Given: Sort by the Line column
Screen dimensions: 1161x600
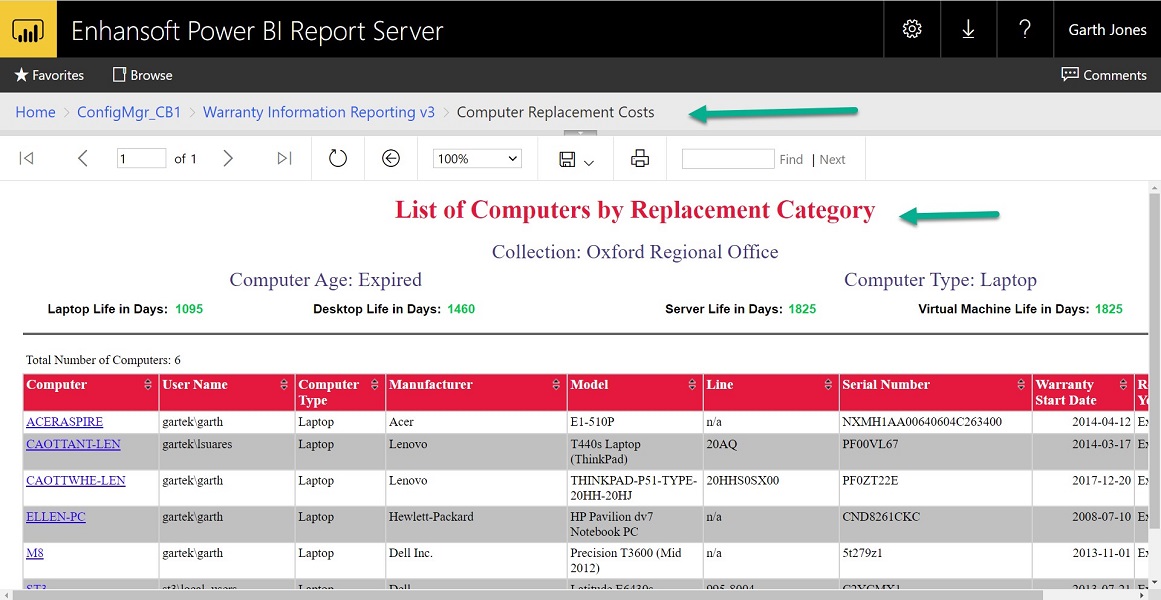Looking at the screenshot, I should pos(828,384).
